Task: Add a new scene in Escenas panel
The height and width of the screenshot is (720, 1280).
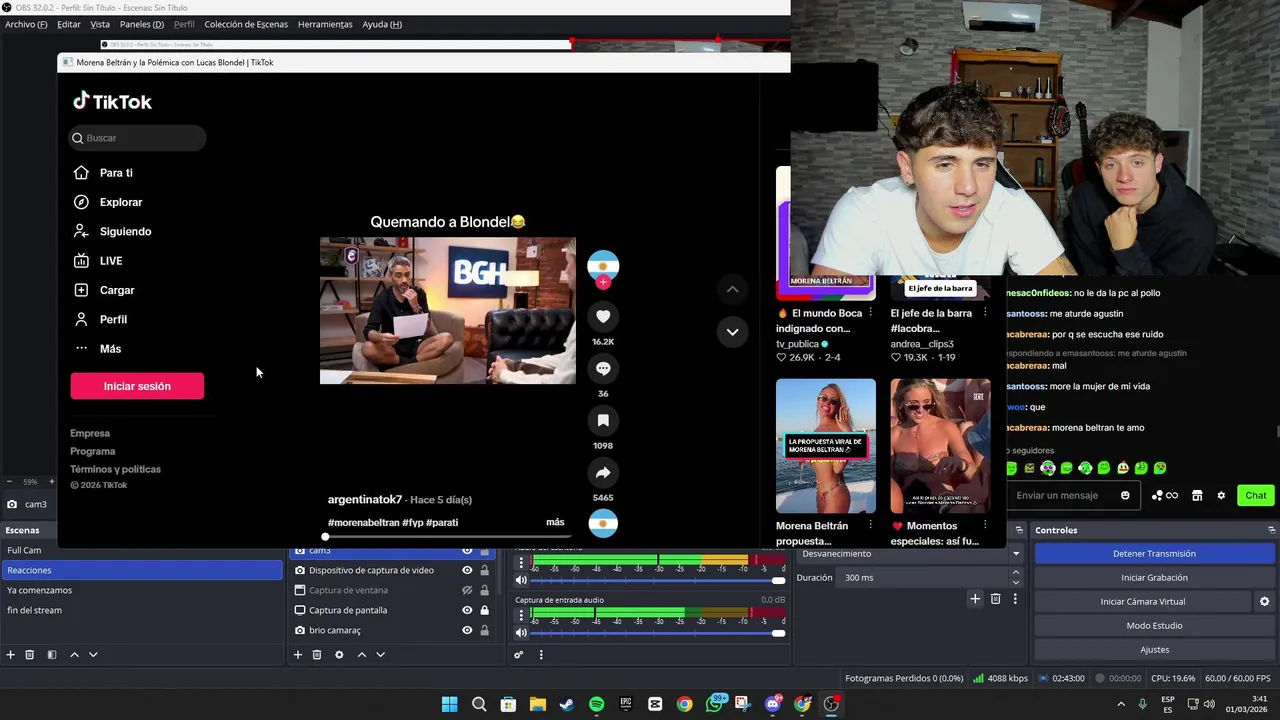Action: 11,655
